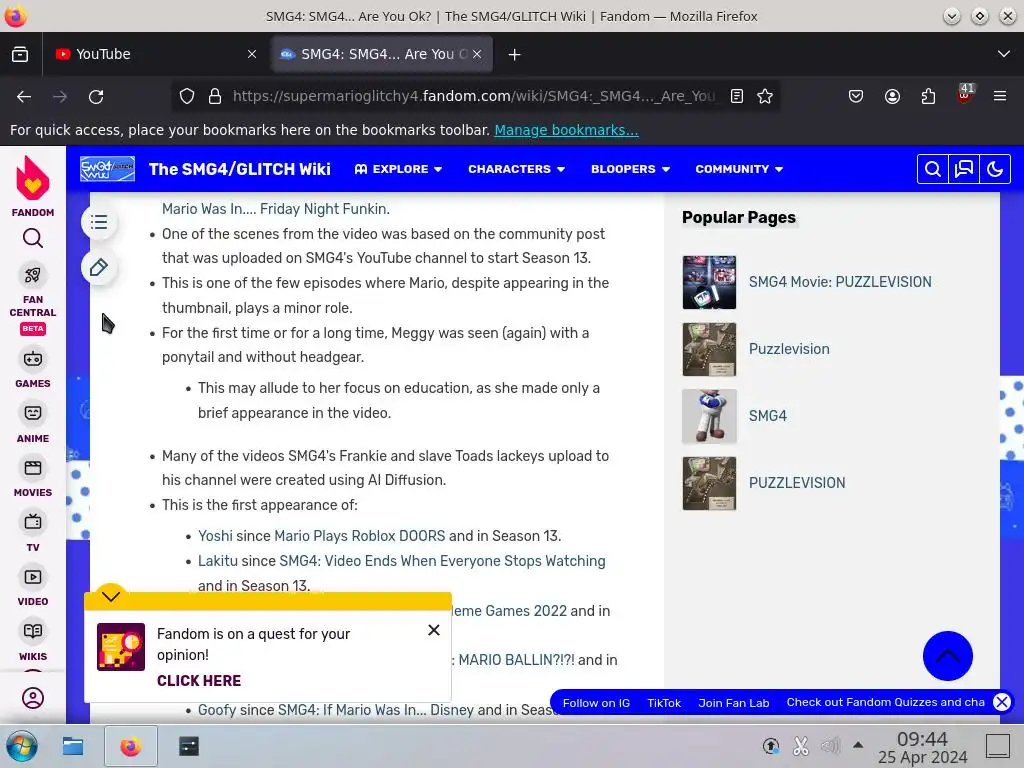Dismiss the bottom Fandom links bar
Screen dimensions: 1024x768
click(1002, 702)
